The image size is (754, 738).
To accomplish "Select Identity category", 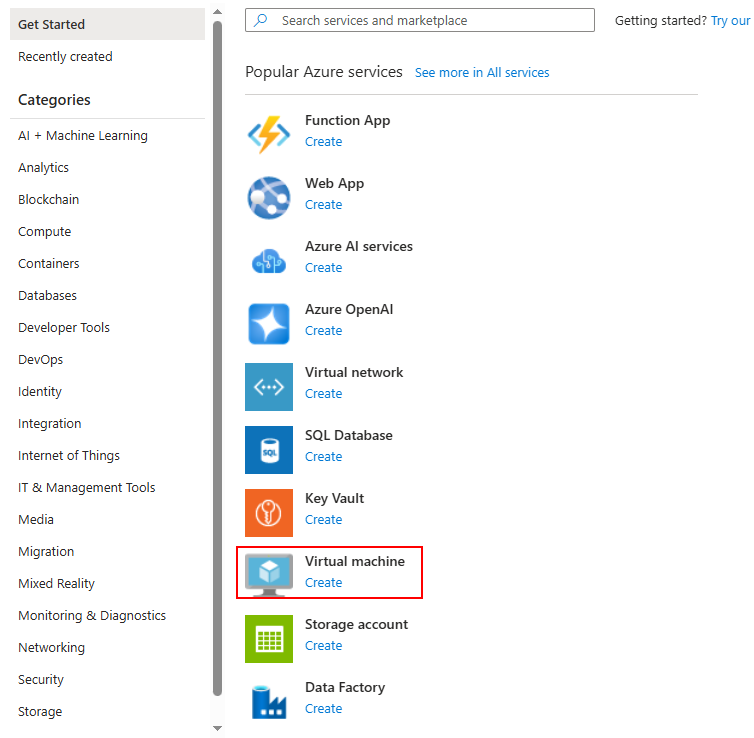I will (40, 392).
